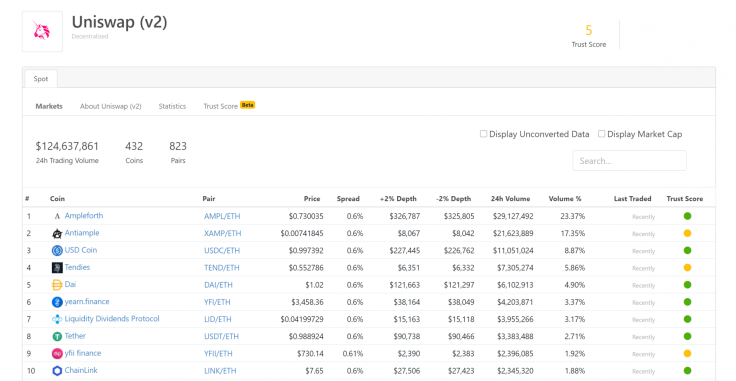Open the YFII/ETH pair link
736x381 pixels.
click(x=218, y=354)
